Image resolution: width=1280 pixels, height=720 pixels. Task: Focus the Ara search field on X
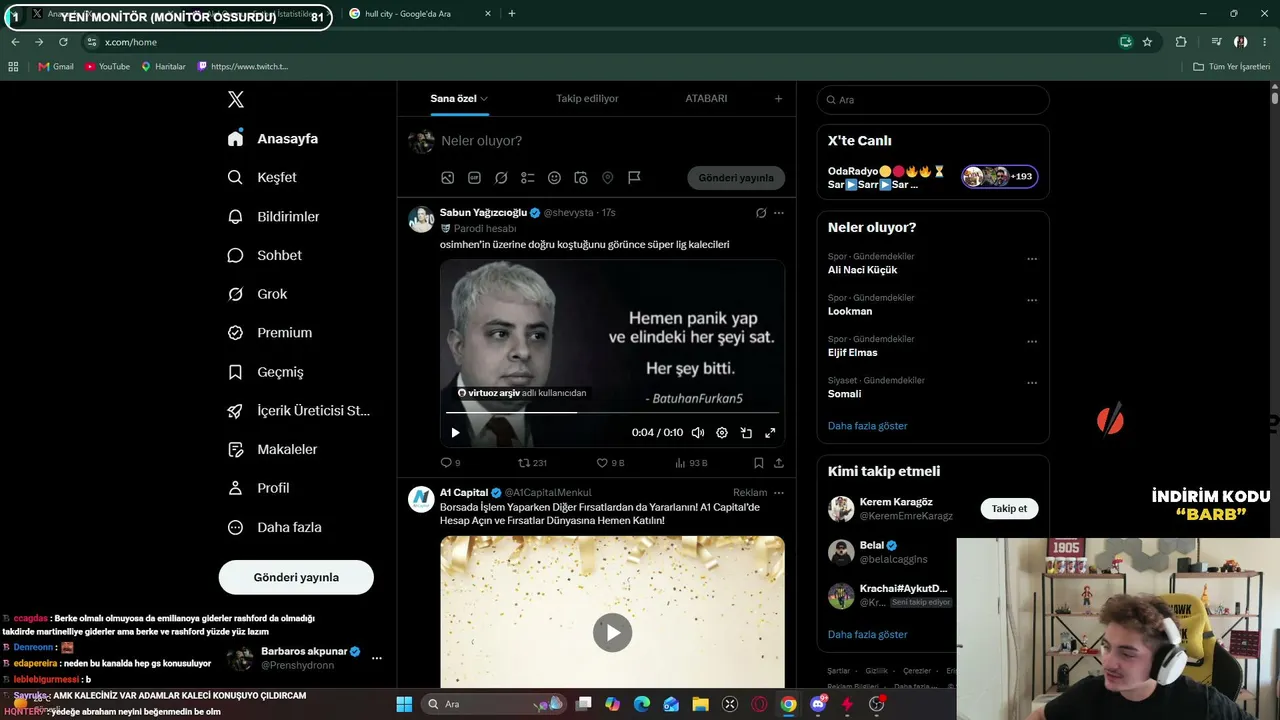933,100
